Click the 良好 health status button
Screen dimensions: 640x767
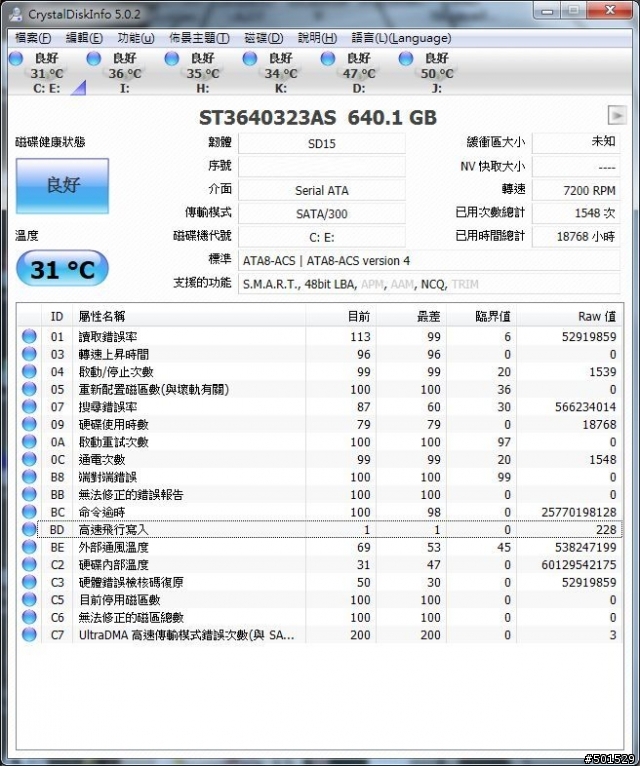[x=62, y=185]
